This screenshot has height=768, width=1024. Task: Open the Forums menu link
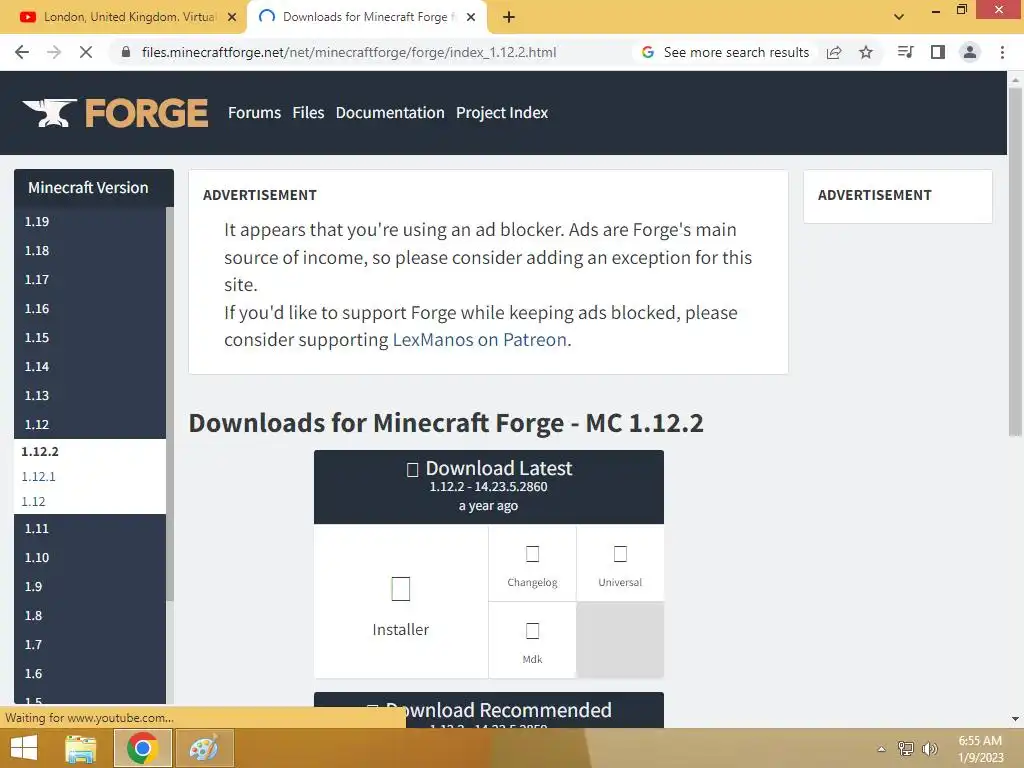[x=254, y=113]
